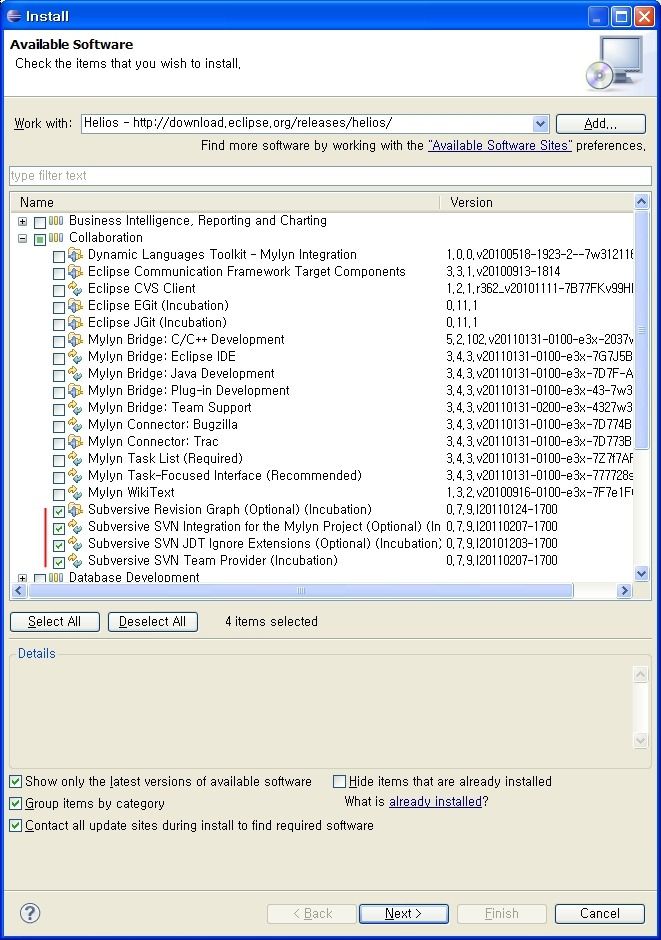
Task: Open help with the question mark icon
Action: [x=30, y=913]
